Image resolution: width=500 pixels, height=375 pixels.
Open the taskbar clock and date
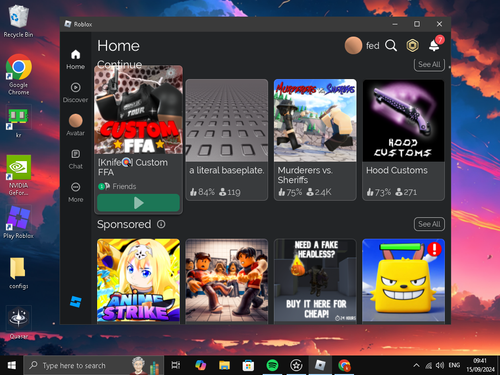(480, 365)
